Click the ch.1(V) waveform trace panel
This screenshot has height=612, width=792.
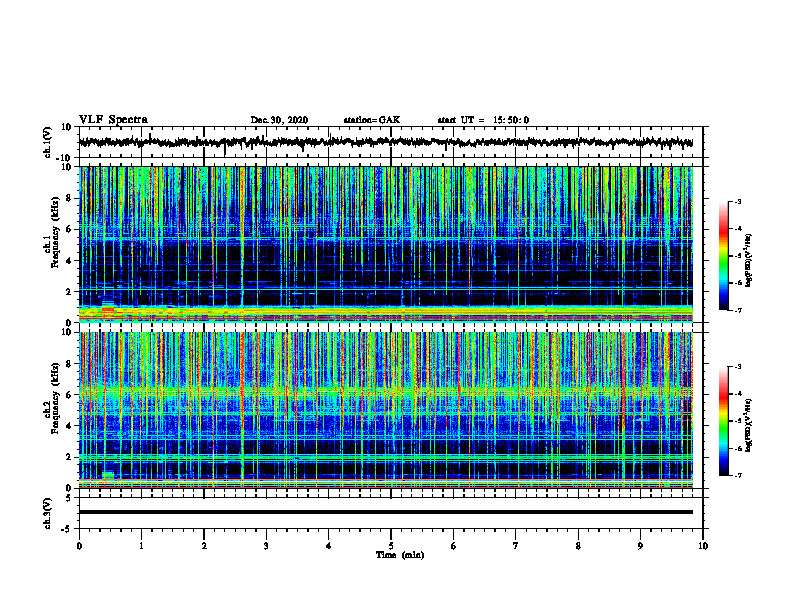(390, 142)
